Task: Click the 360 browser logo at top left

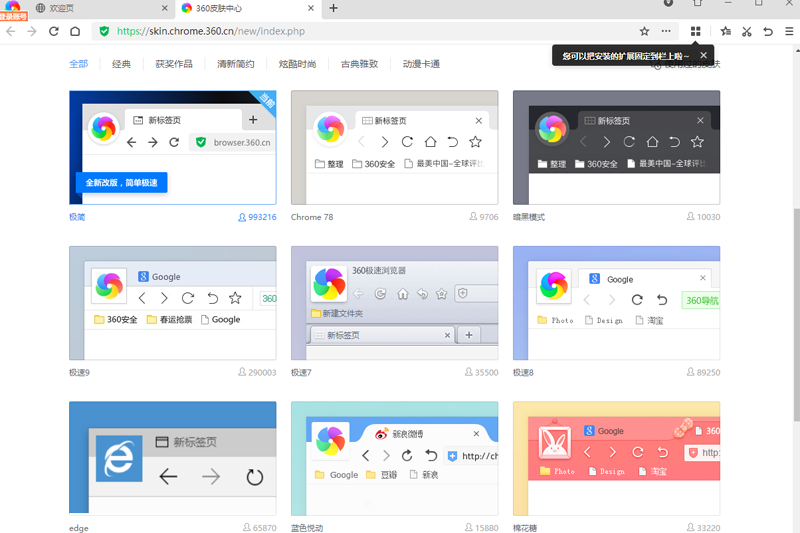Action: click(x=12, y=5)
